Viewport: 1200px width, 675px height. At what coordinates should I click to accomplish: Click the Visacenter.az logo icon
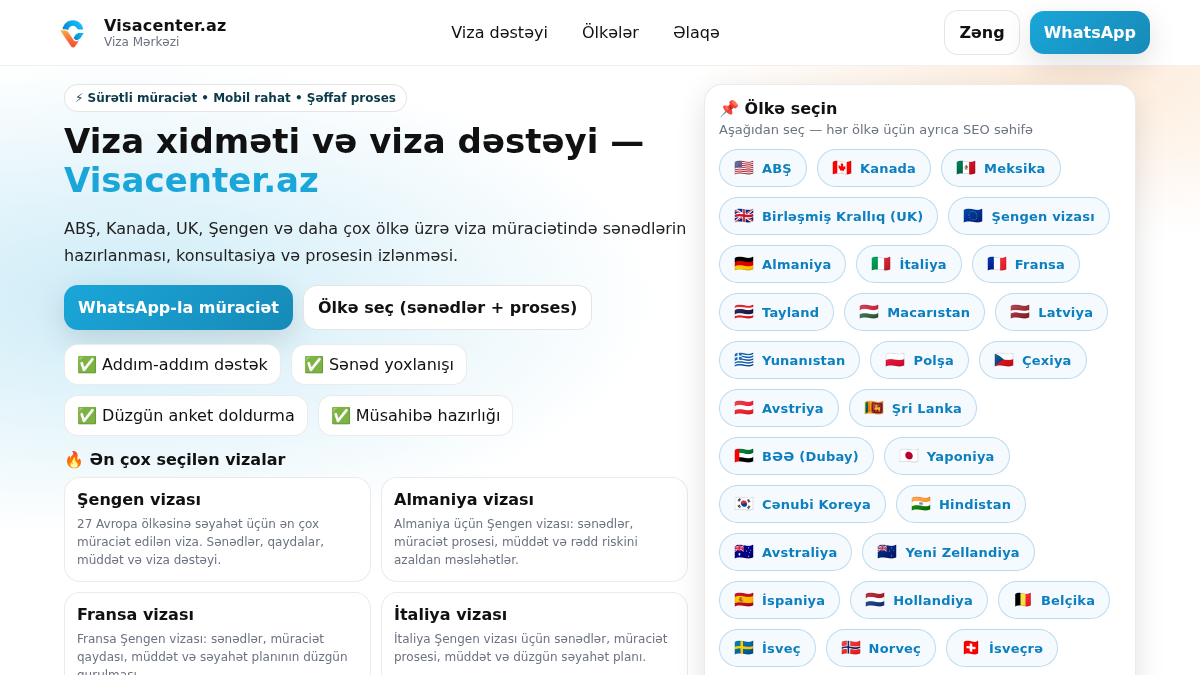[72, 33]
